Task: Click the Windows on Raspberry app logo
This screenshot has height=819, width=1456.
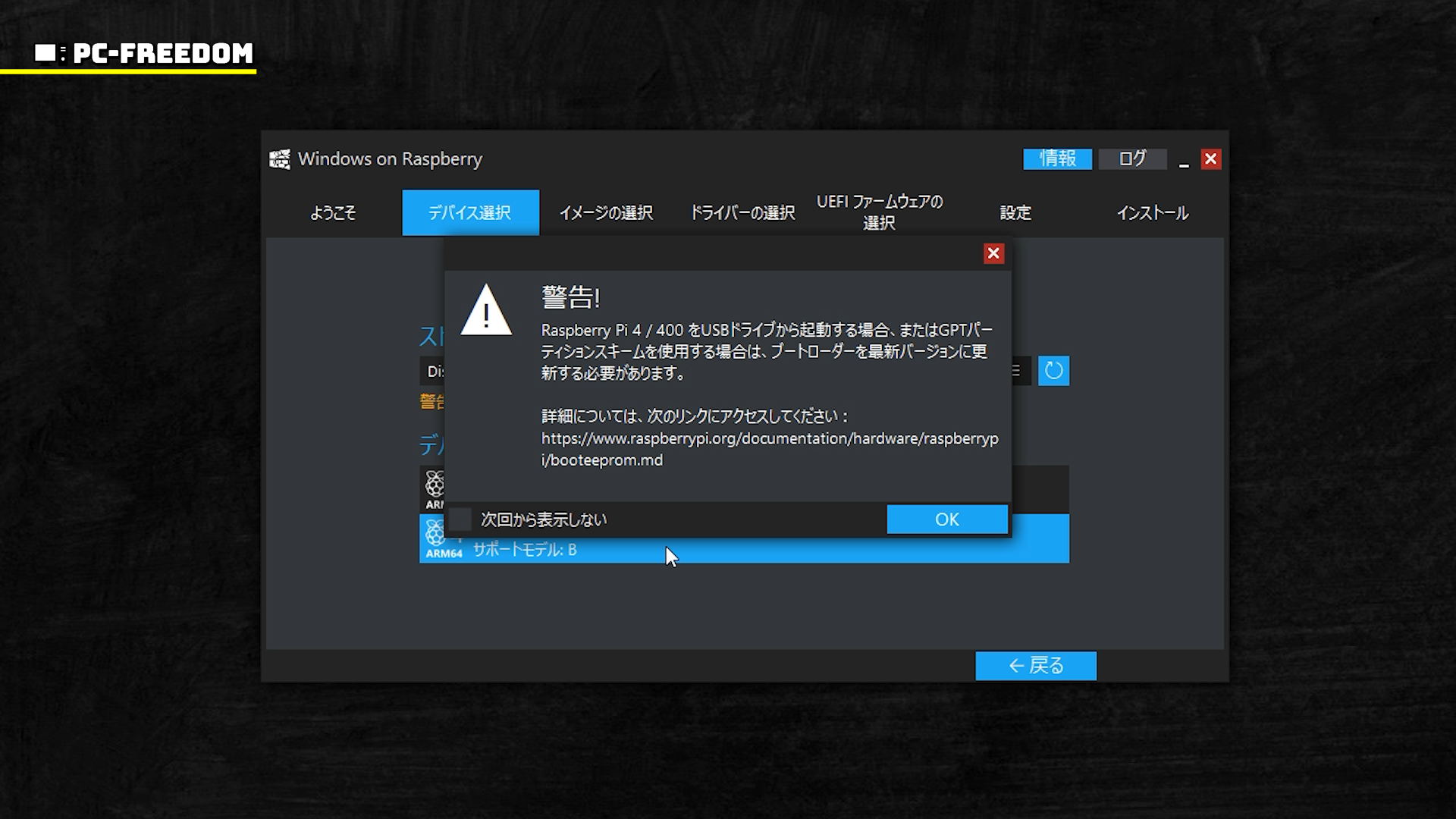Action: (x=280, y=159)
